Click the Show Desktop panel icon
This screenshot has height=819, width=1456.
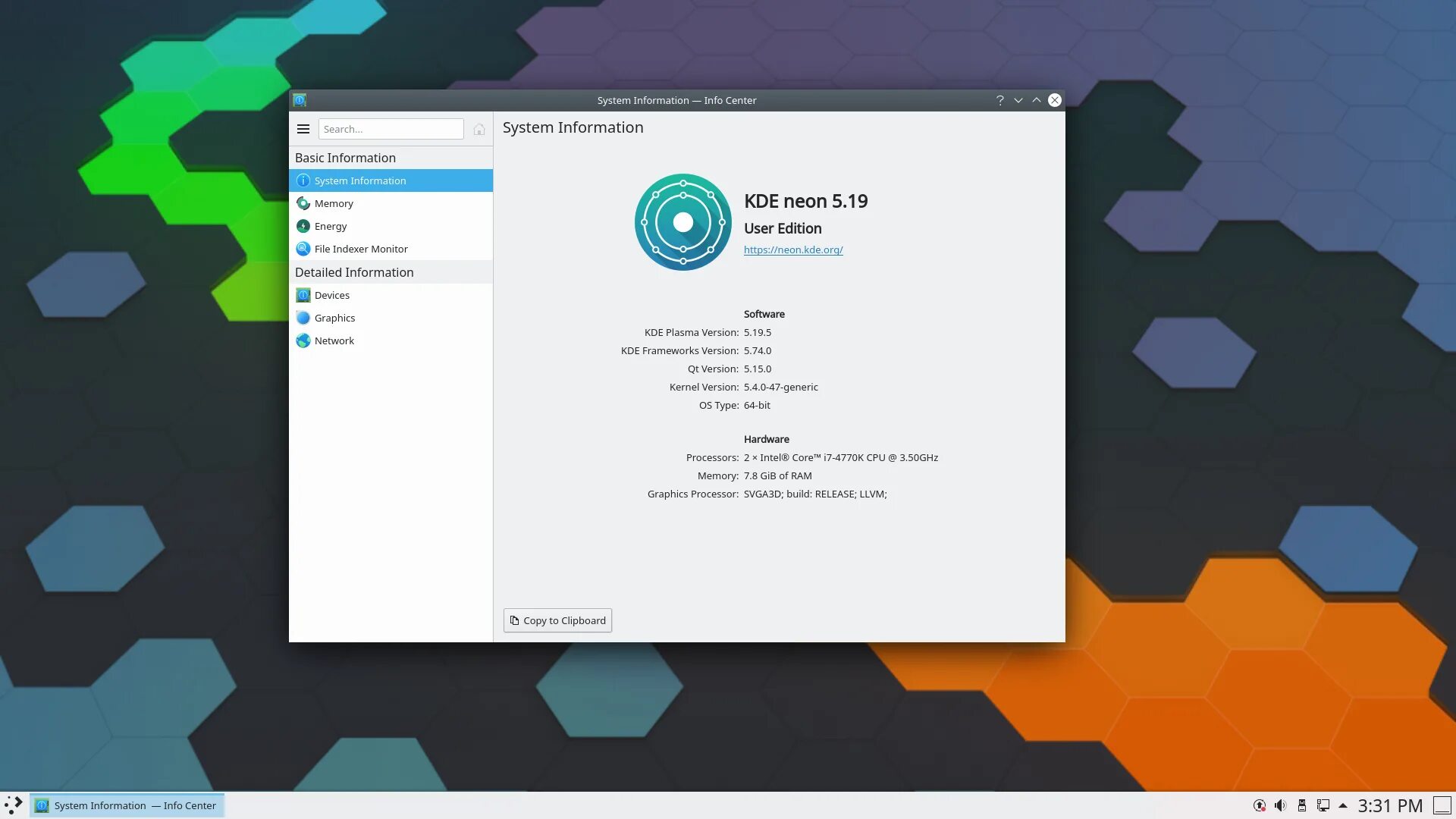click(1442, 805)
